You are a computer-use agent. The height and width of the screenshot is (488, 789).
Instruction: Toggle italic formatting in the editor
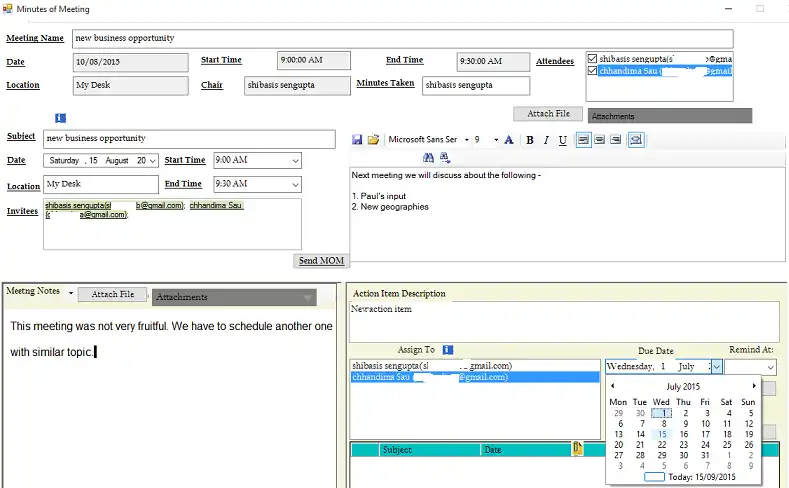tap(546, 140)
